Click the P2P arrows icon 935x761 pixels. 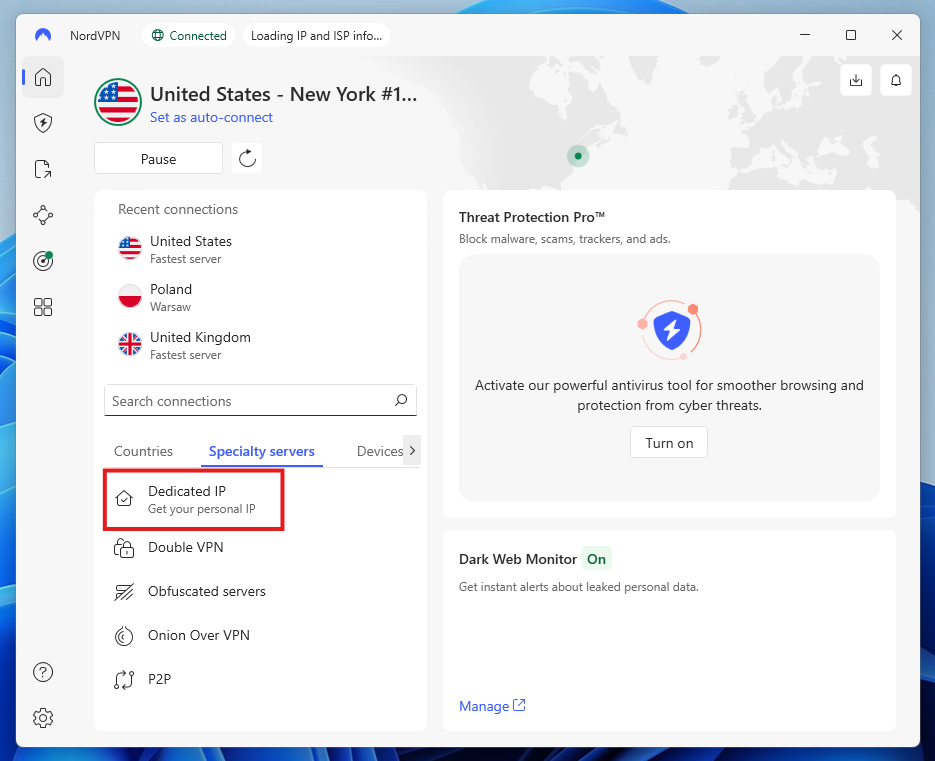pos(124,679)
